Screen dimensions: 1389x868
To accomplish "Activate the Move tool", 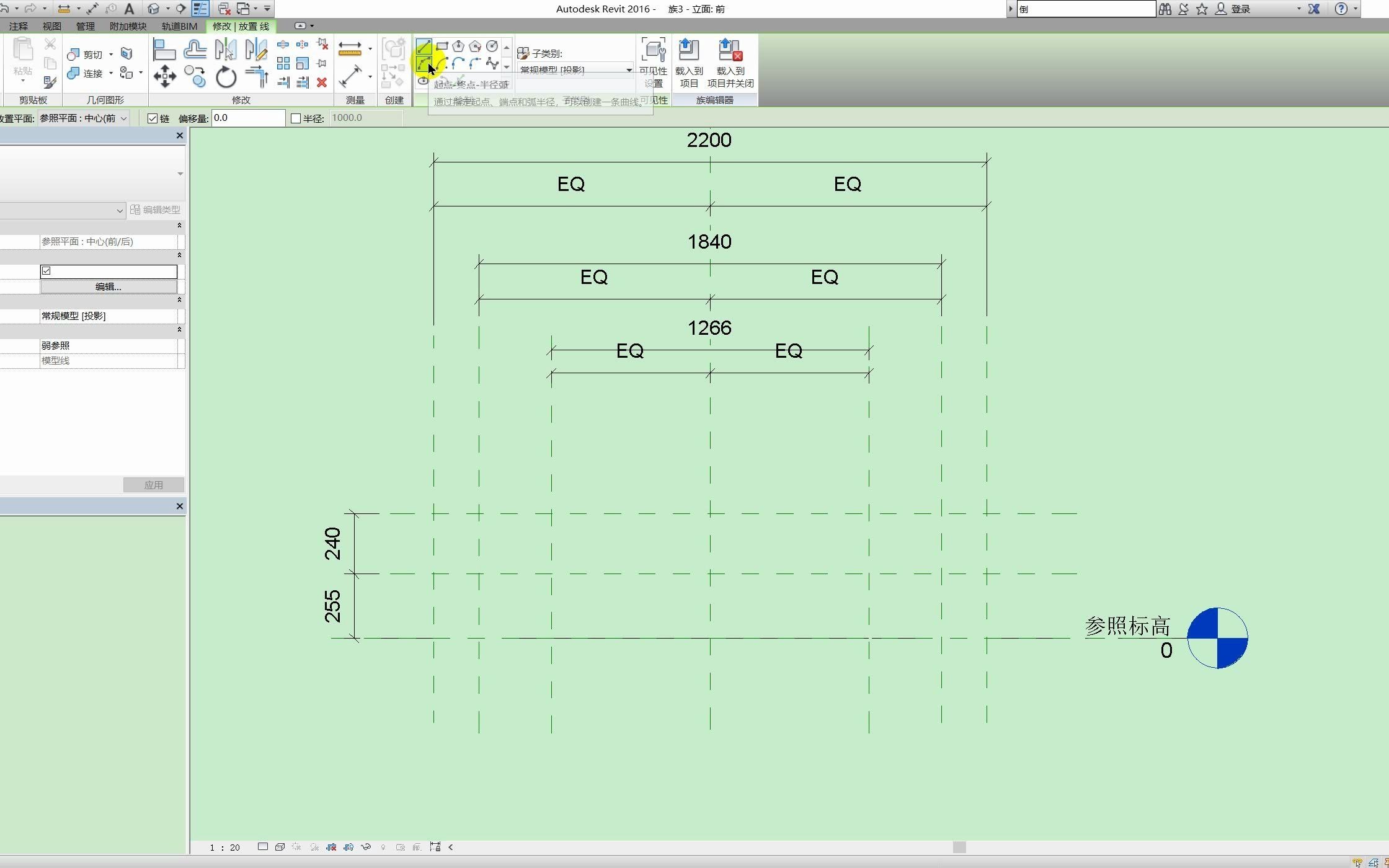I will [x=164, y=76].
